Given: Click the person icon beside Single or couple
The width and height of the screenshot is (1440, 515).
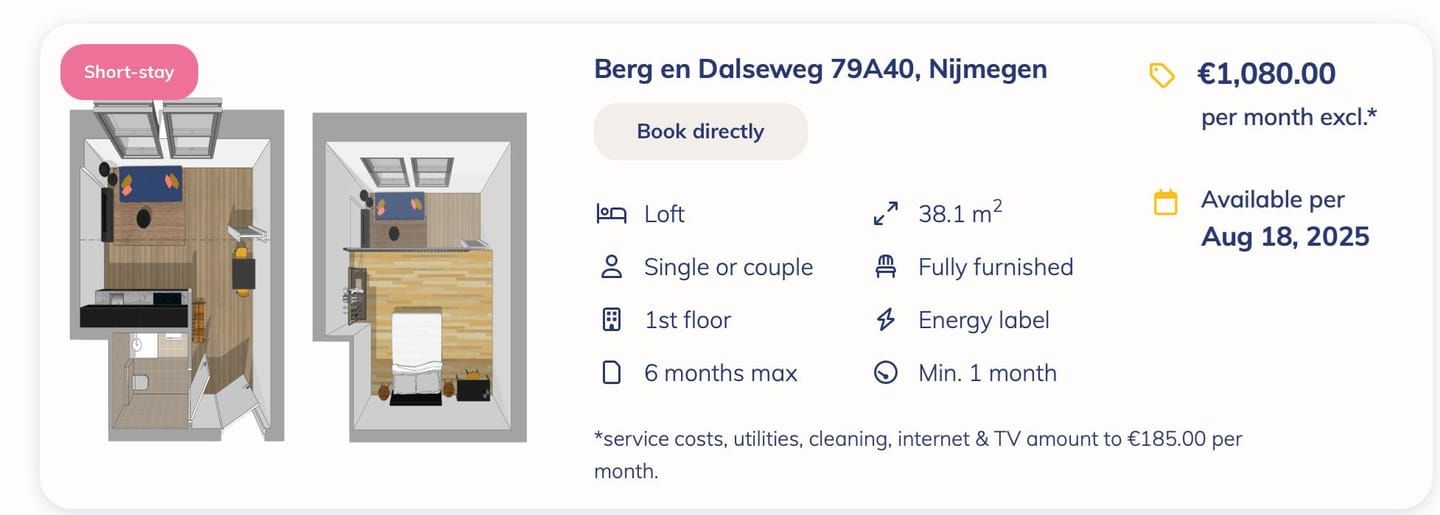Looking at the screenshot, I should pos(611,267).
